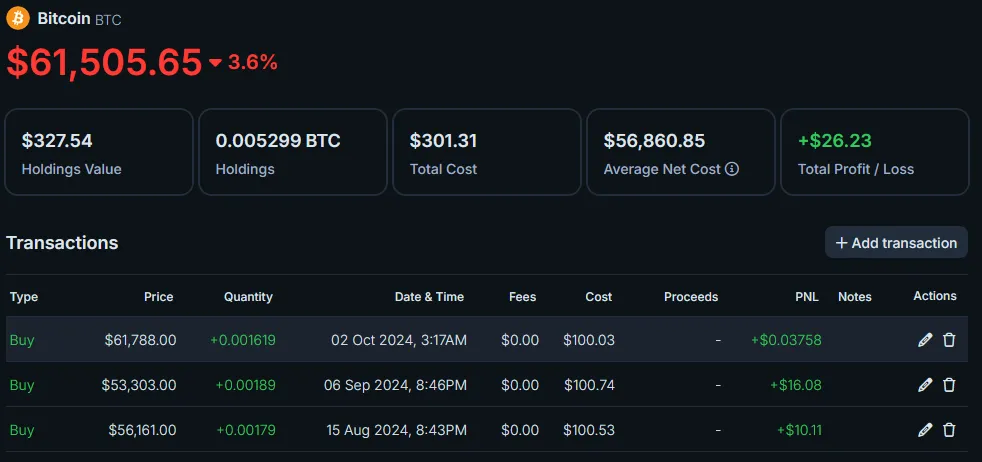Sort by Price column header

click(158, 297)
